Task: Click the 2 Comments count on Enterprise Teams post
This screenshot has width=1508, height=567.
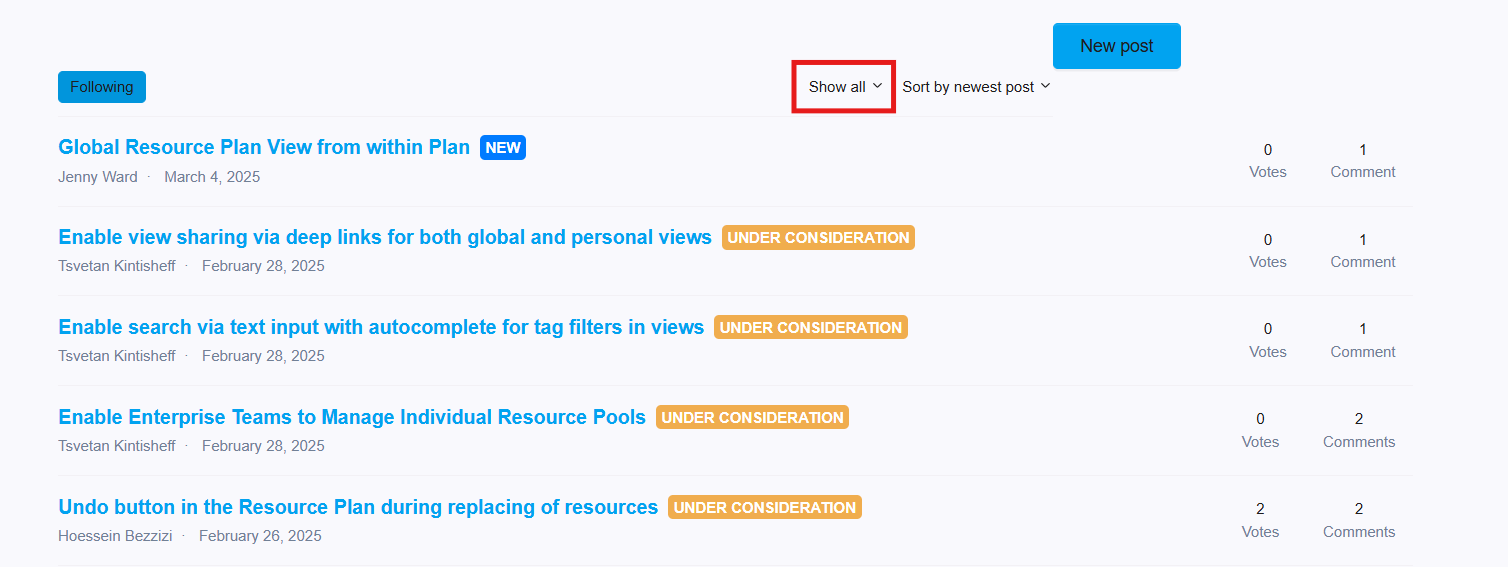Action: (1359, 430)
